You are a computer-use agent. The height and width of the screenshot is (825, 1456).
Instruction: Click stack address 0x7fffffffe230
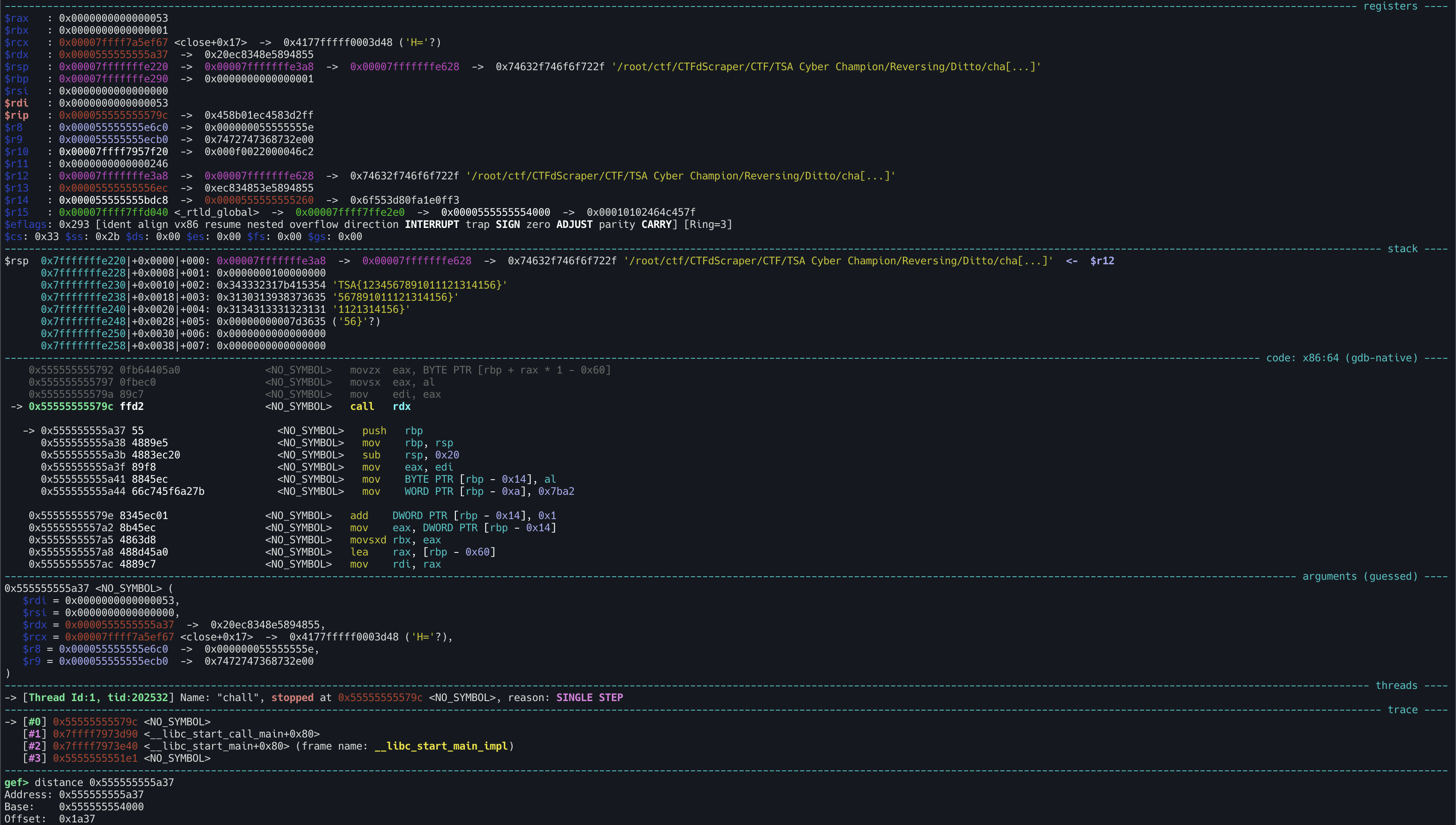[83, 285]
